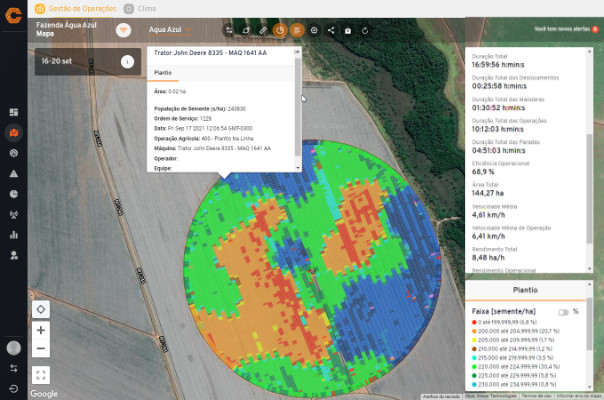Open the user management icon in sidebar
604x400 pixels.
click(x=14, y=255)
